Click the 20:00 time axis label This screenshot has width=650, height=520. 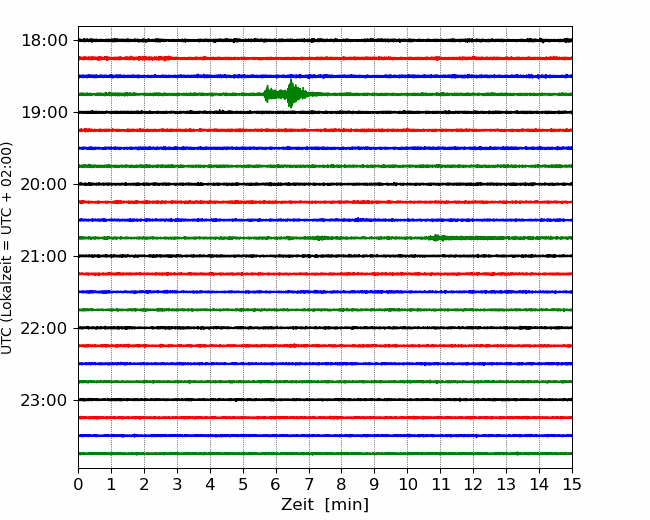(44, 184)
